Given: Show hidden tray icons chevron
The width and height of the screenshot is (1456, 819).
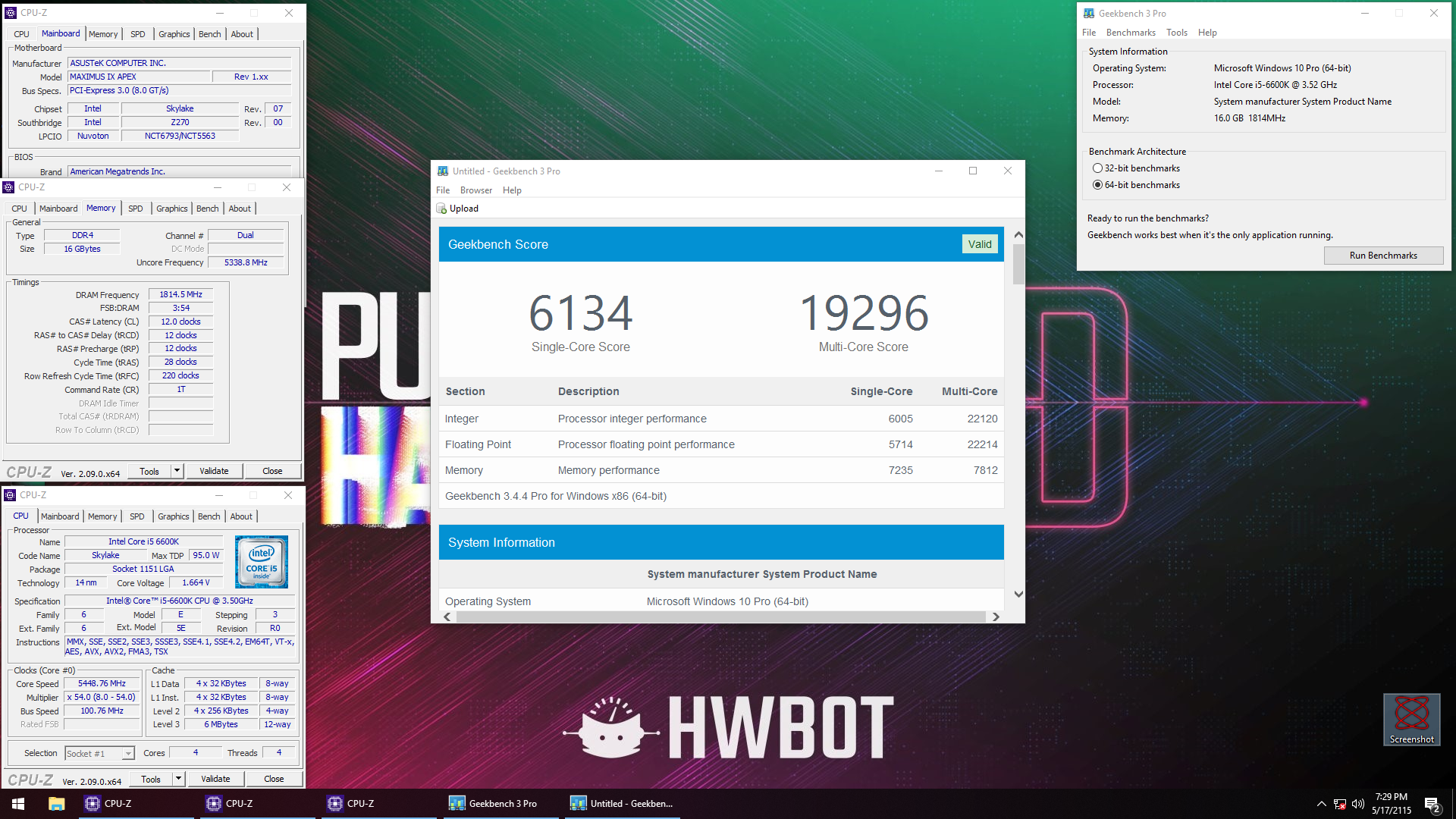Looking at the screenshot, I should coord(1322,804).
